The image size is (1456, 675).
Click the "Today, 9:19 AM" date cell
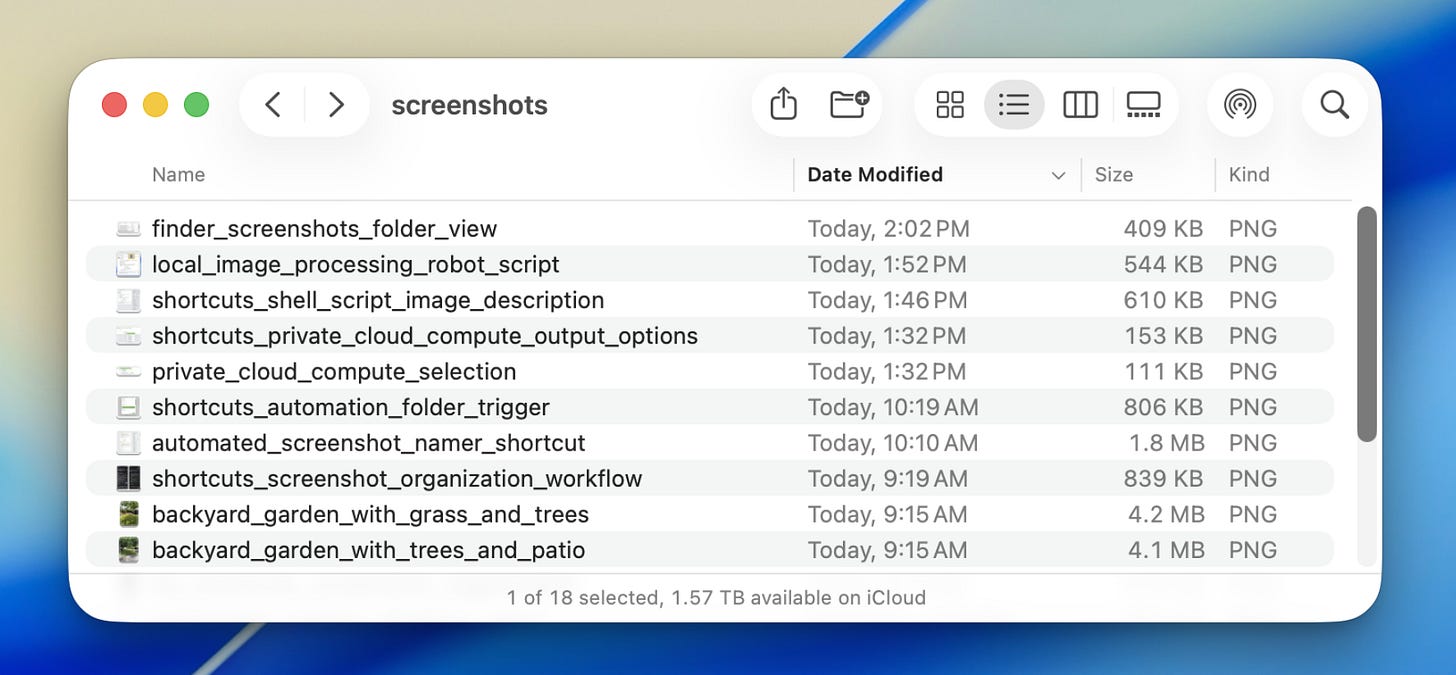pos(887,479)
